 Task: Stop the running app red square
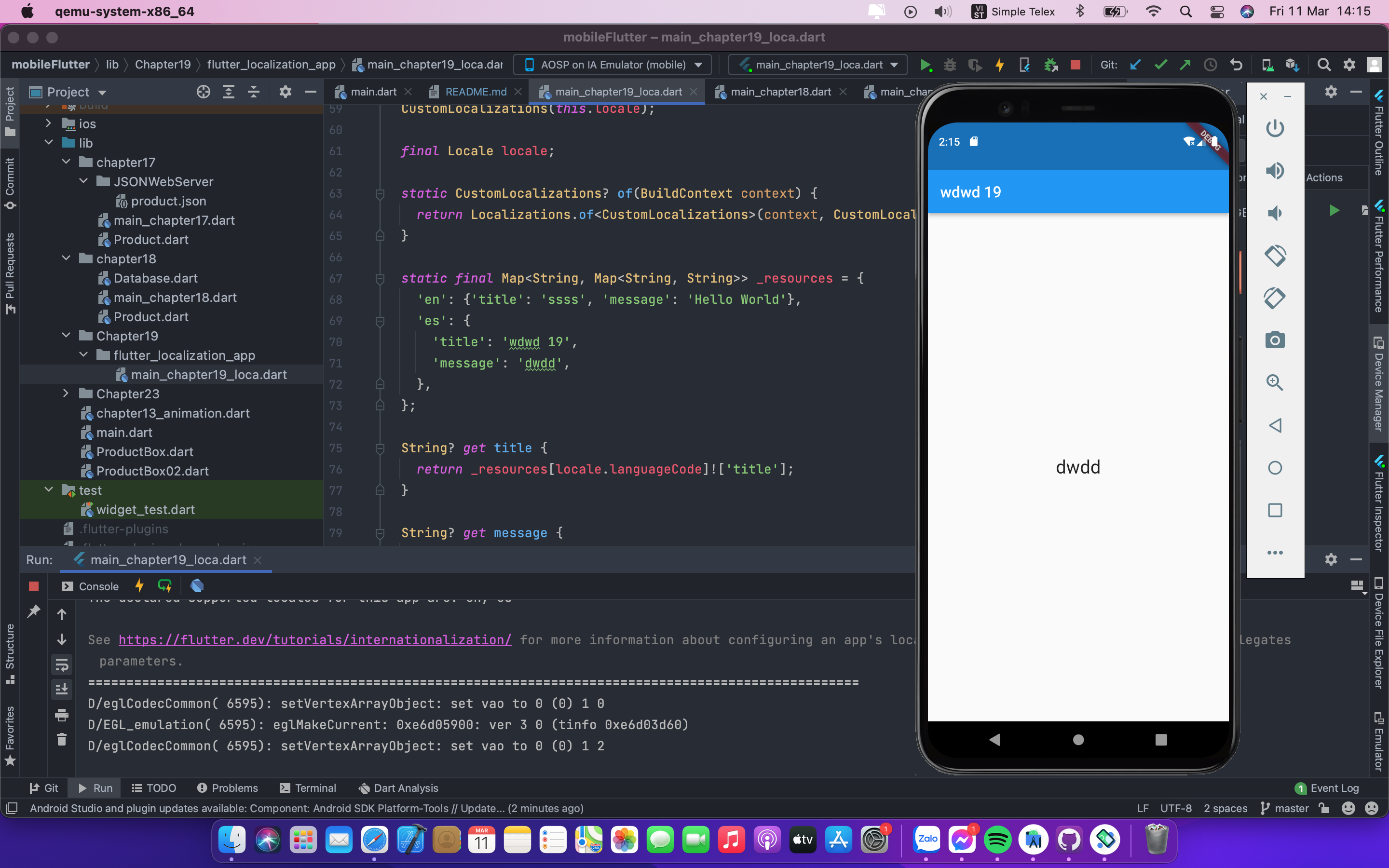click(x=1075, y=65)
